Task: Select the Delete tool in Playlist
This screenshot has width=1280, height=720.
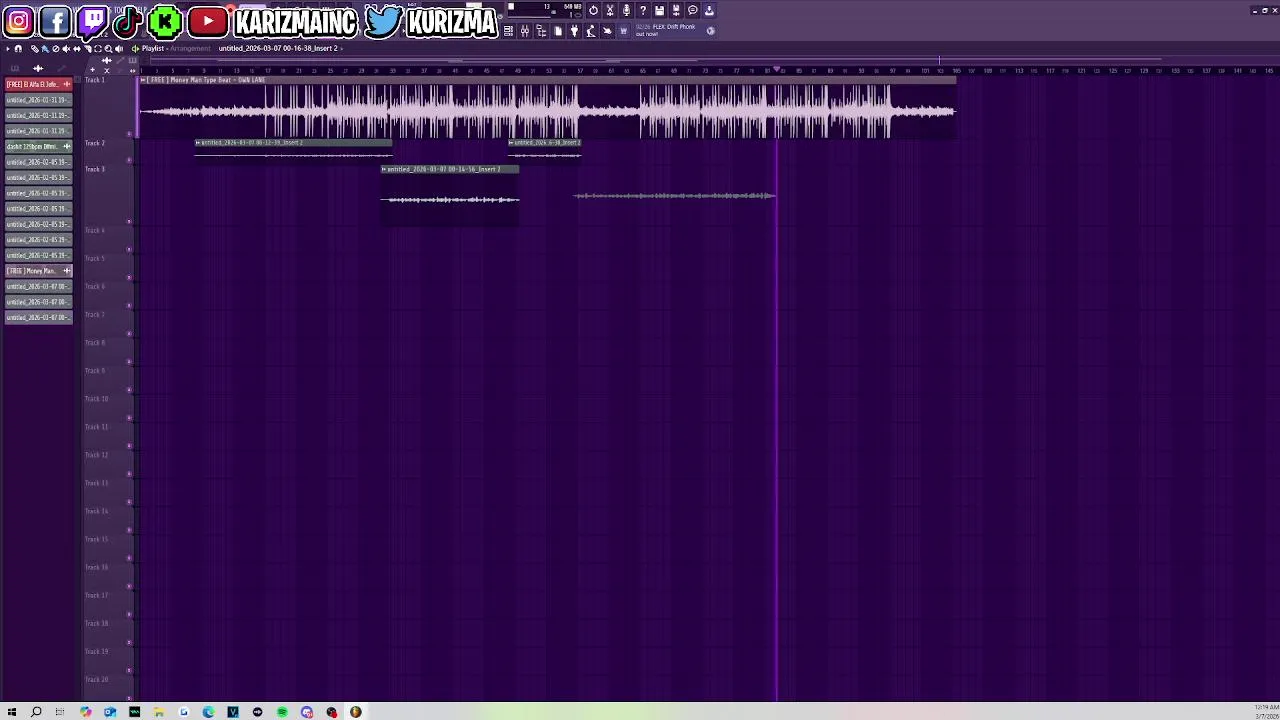Action: (x=56, y=48)
